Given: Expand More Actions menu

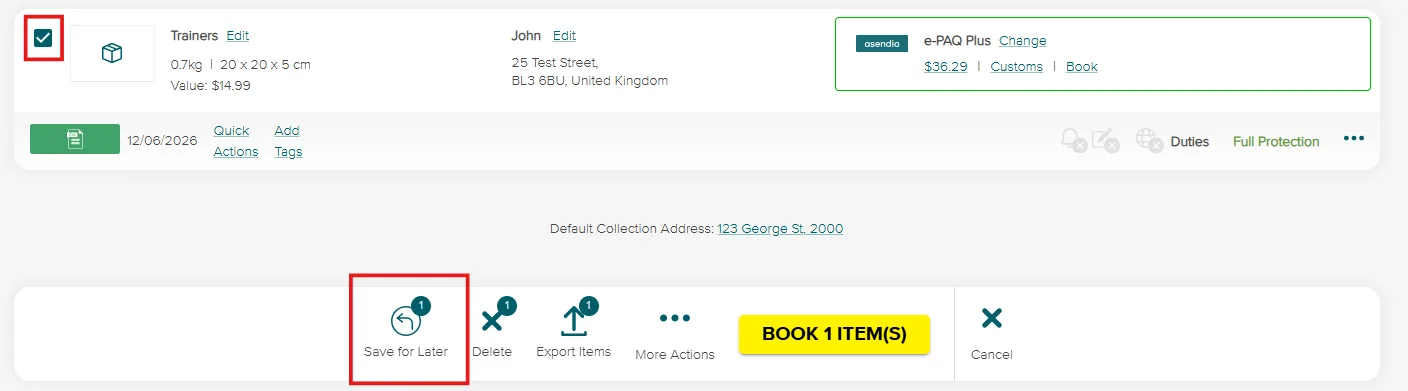Looking at the screenshot, I should click(x=675, y=318).
